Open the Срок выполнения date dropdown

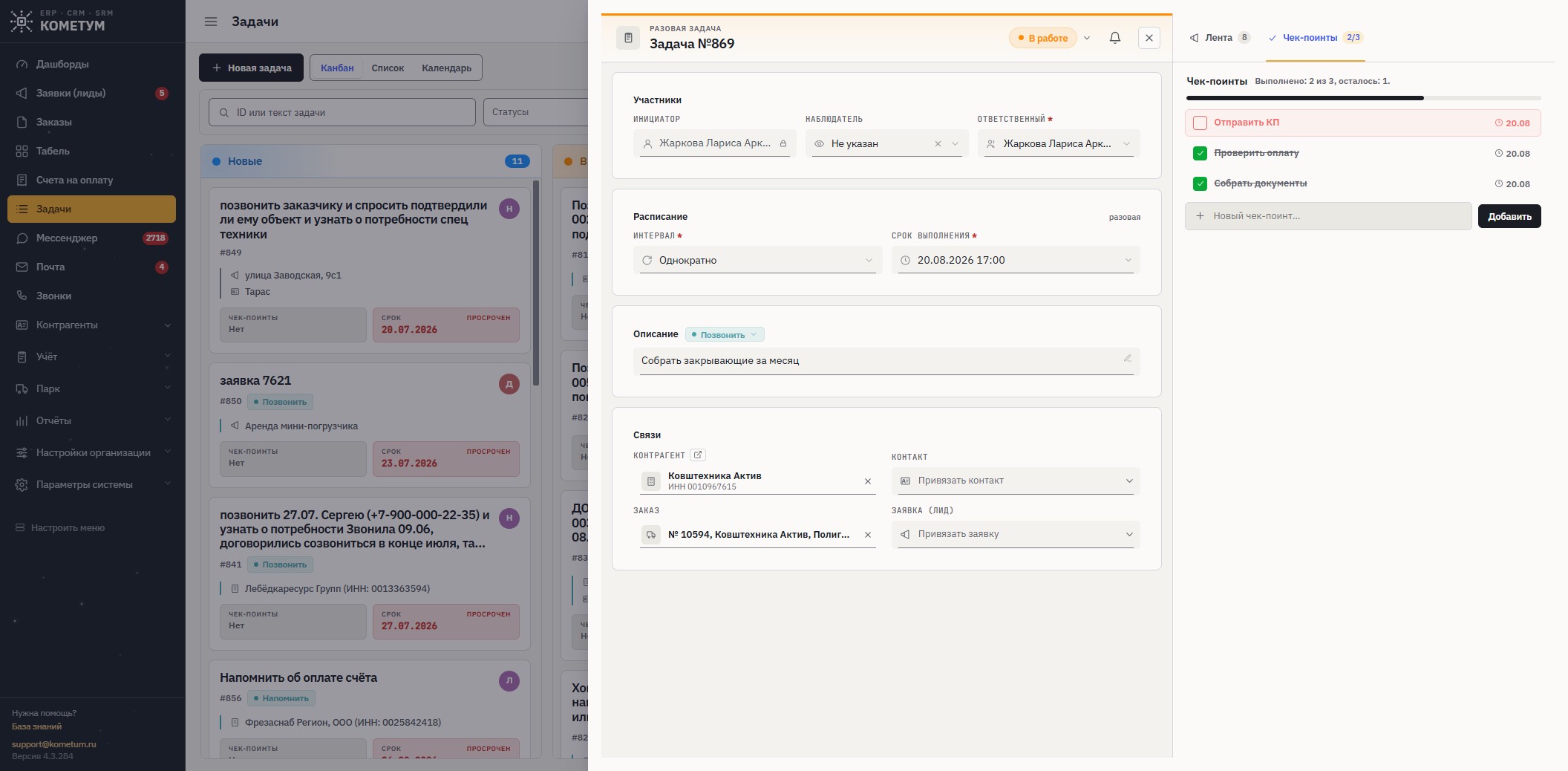[x=1016, y=260]
